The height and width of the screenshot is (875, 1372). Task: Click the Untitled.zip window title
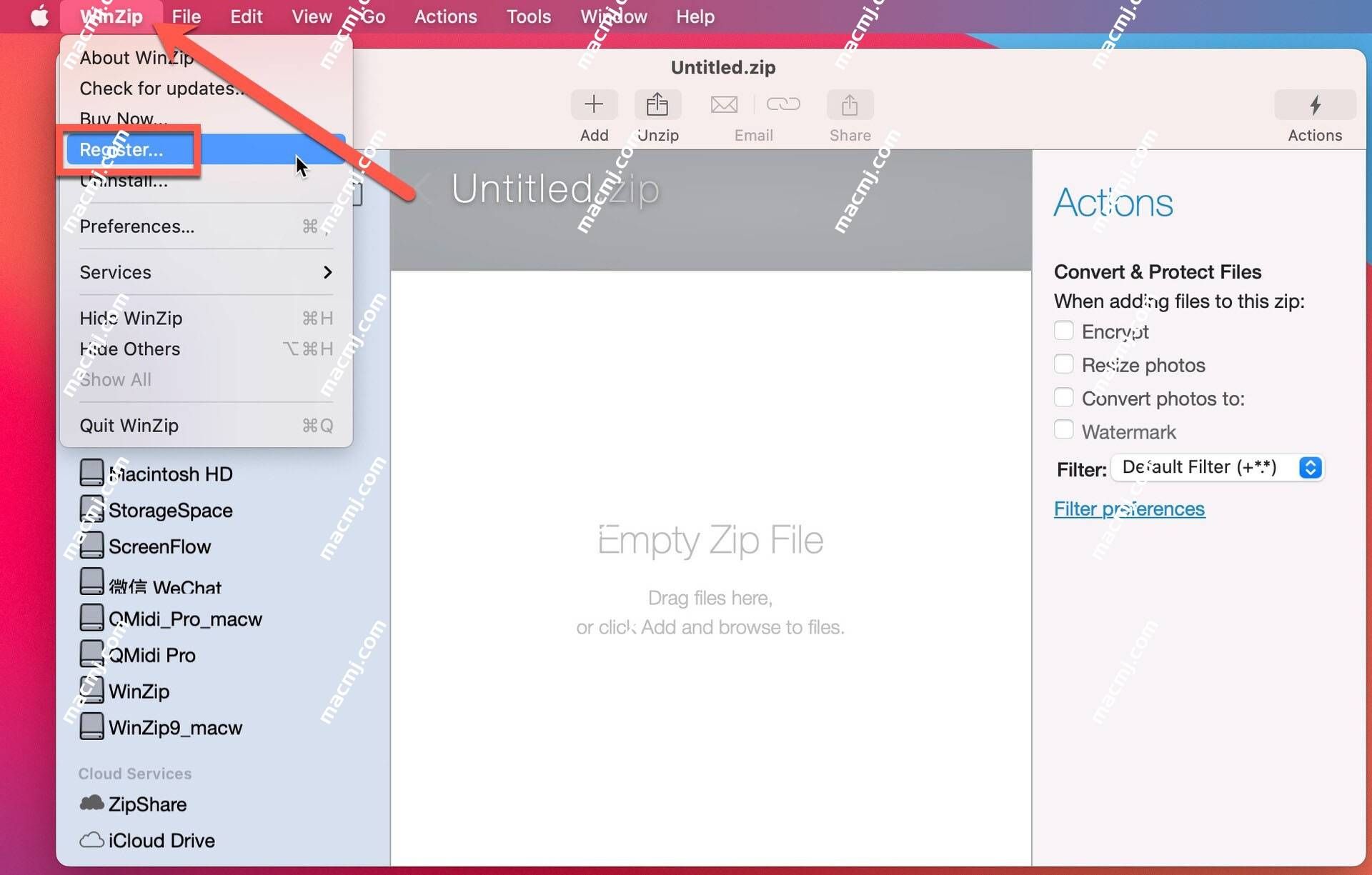(723, 67)
